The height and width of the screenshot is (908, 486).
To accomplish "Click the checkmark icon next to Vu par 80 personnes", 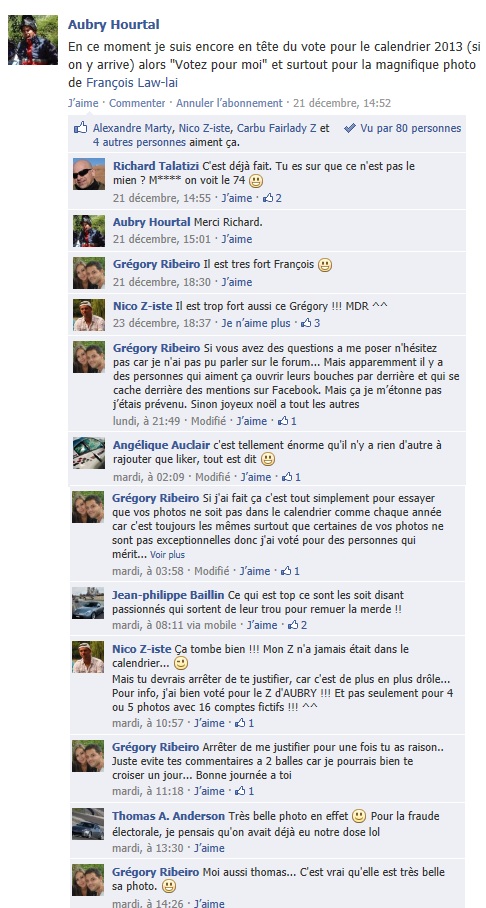I will [x=349, y=129].
